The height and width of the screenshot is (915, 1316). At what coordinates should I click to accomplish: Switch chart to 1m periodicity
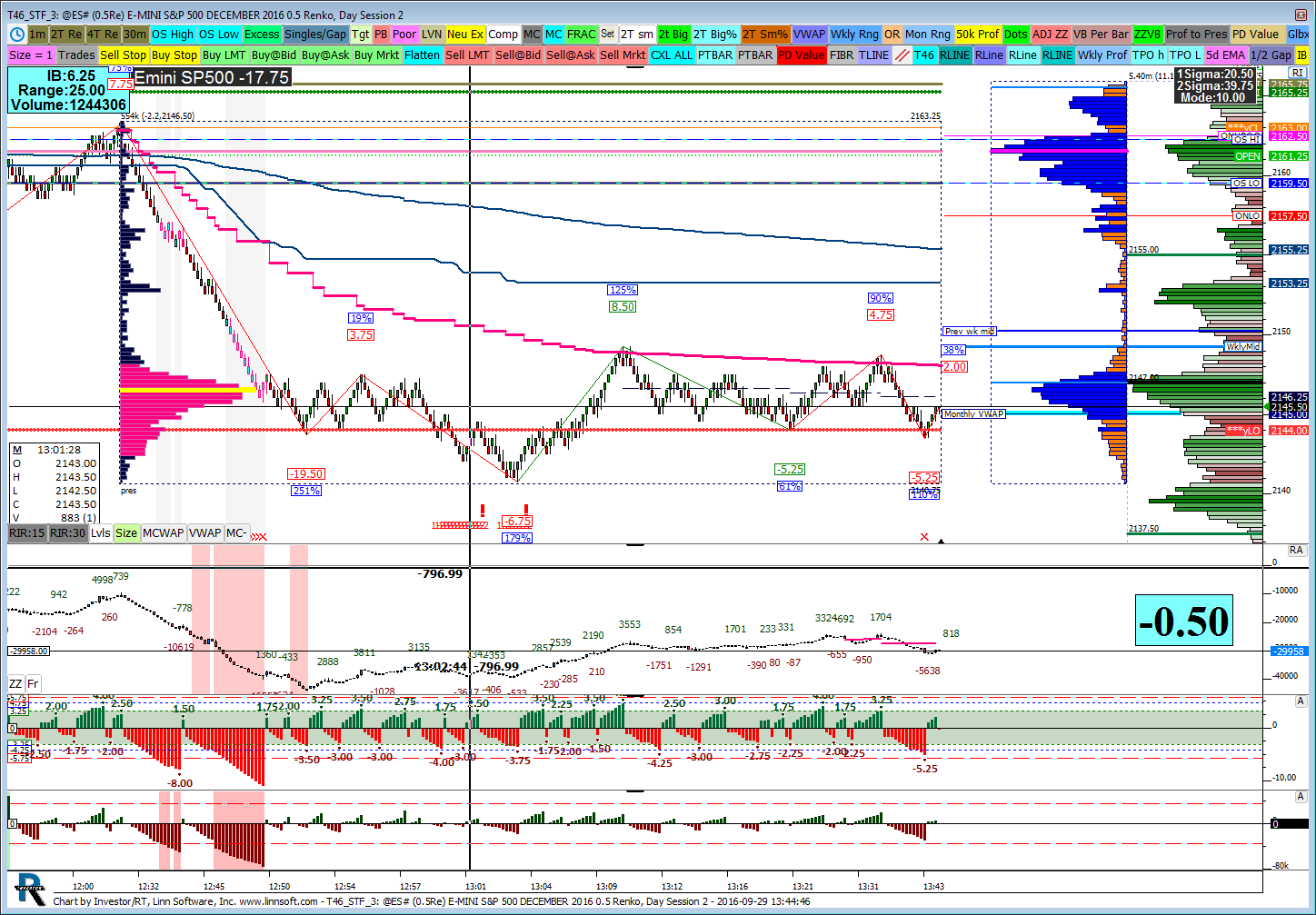click(x=37, y=35)
